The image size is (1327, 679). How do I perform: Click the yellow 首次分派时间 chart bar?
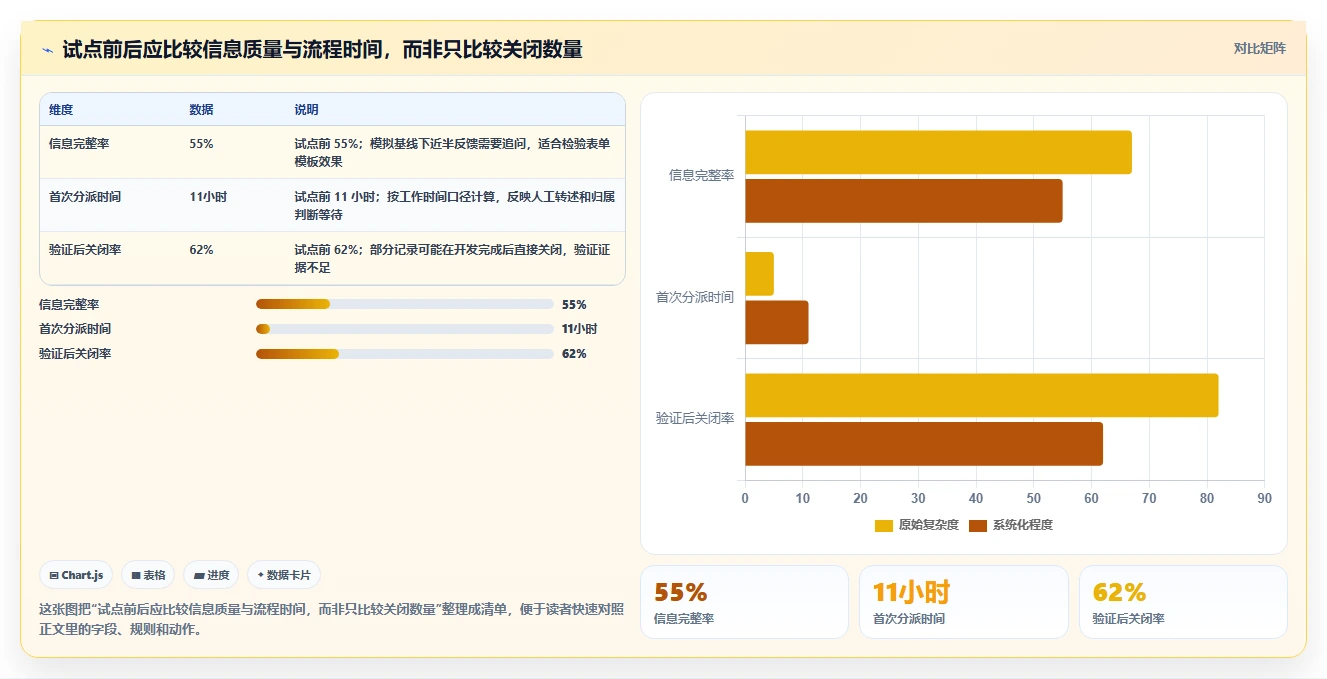click(759, 274)
